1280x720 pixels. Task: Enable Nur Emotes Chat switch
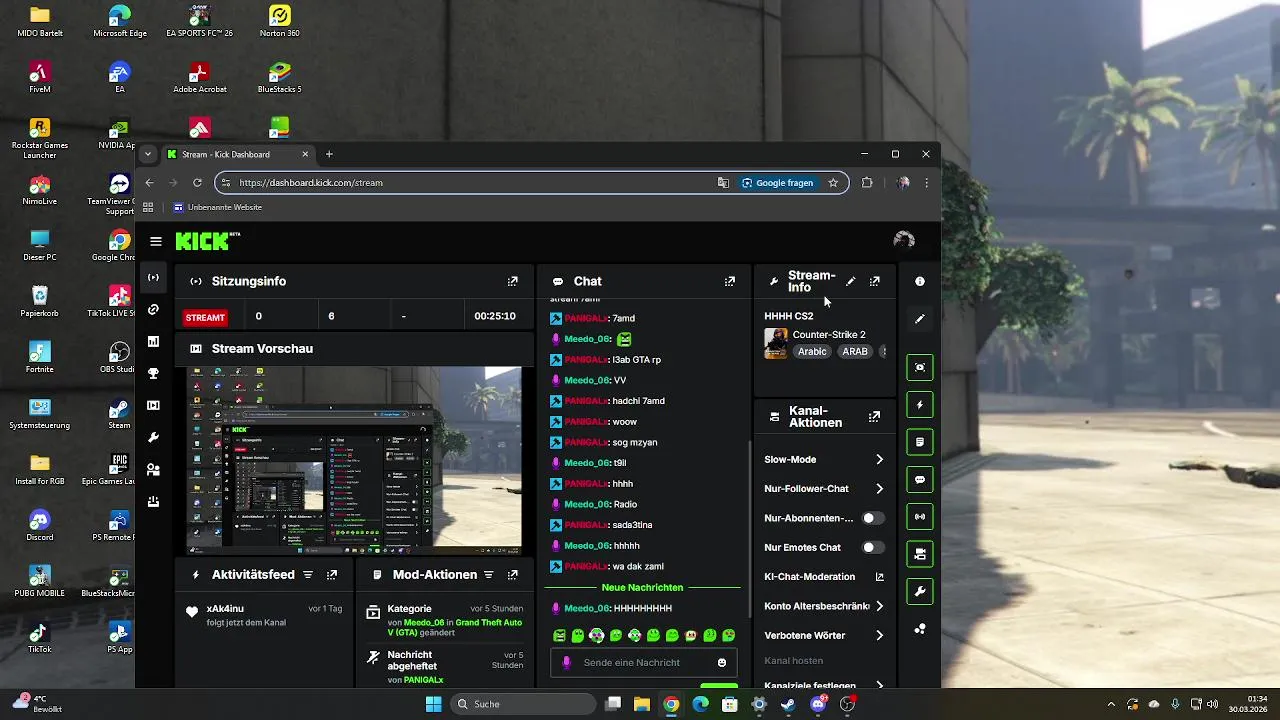(873, 547)
